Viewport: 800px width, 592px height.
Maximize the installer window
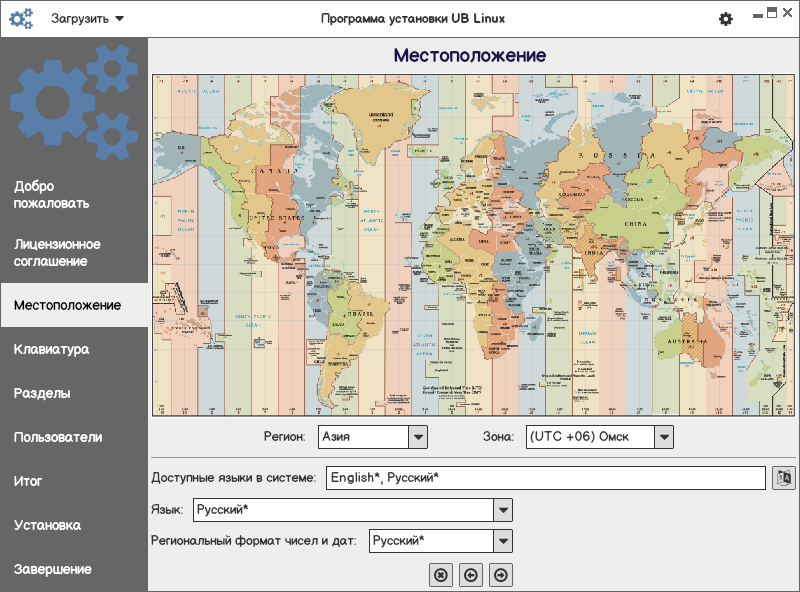point(772,13)
